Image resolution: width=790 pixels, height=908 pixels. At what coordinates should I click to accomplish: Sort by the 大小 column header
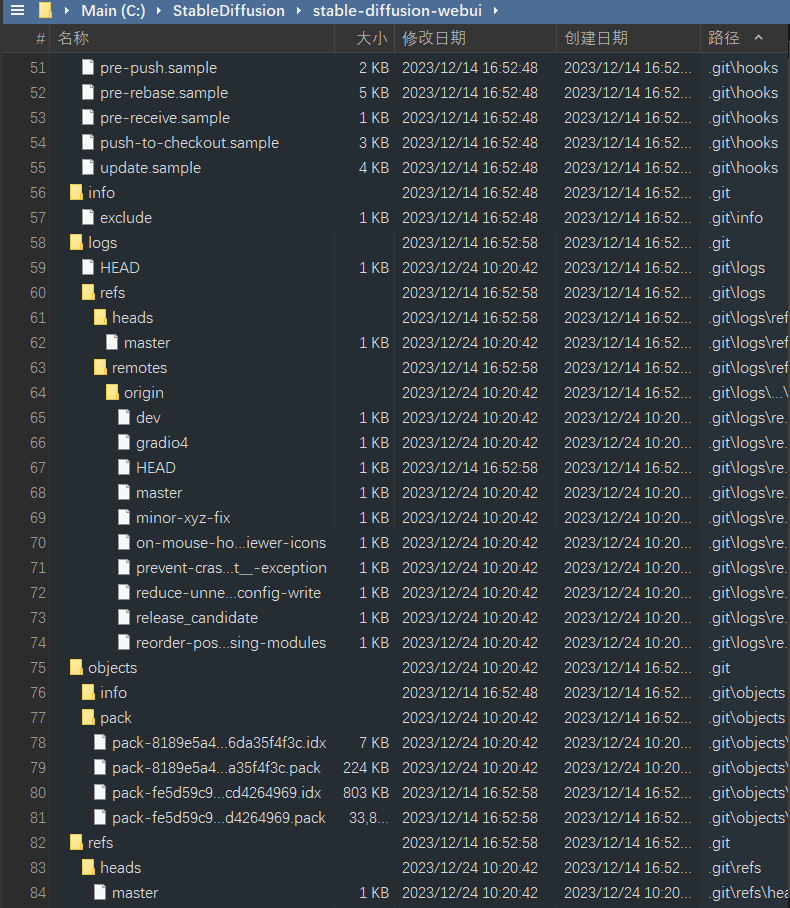point(372,38)
